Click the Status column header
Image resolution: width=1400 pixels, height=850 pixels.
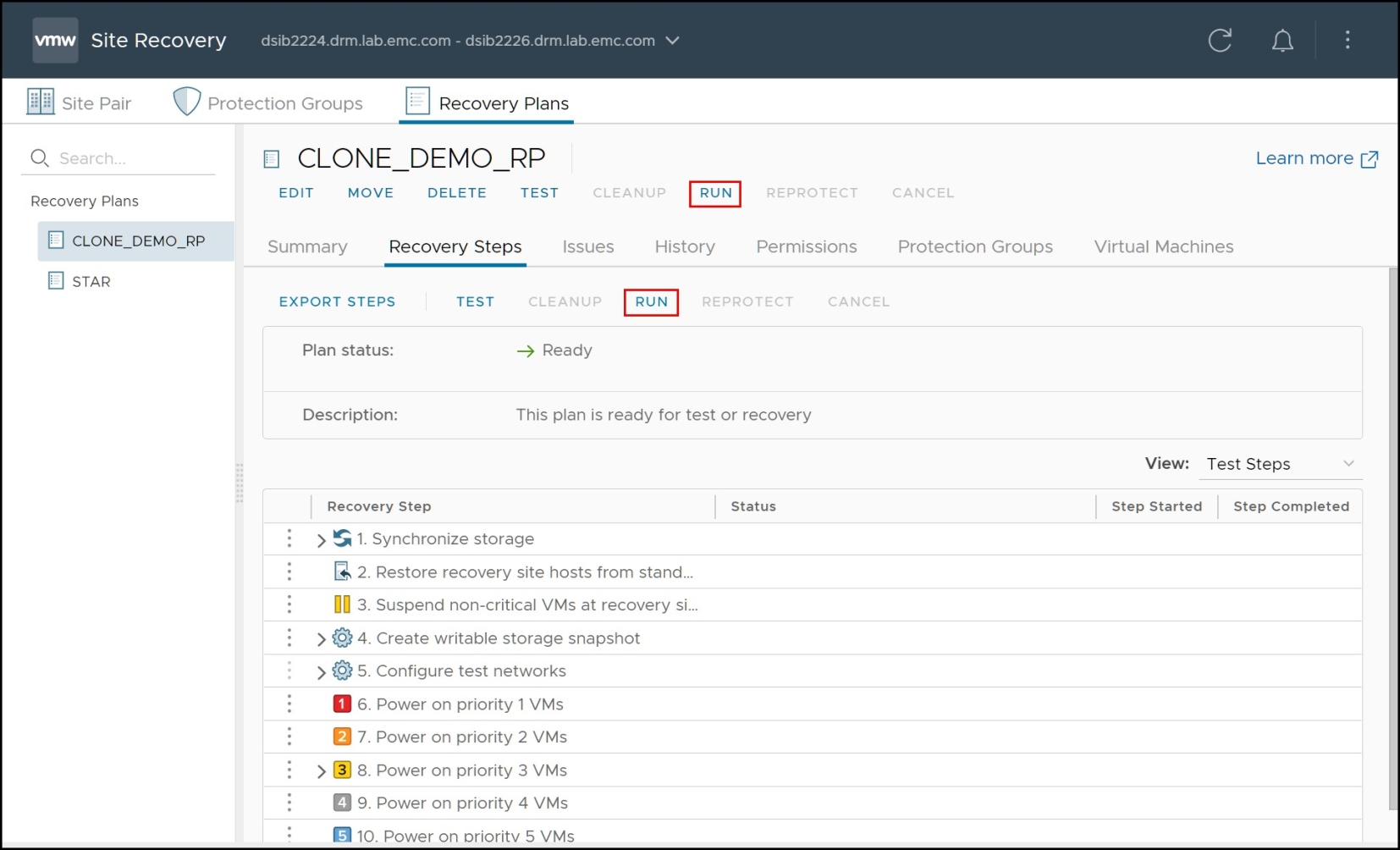pos(753,506)
